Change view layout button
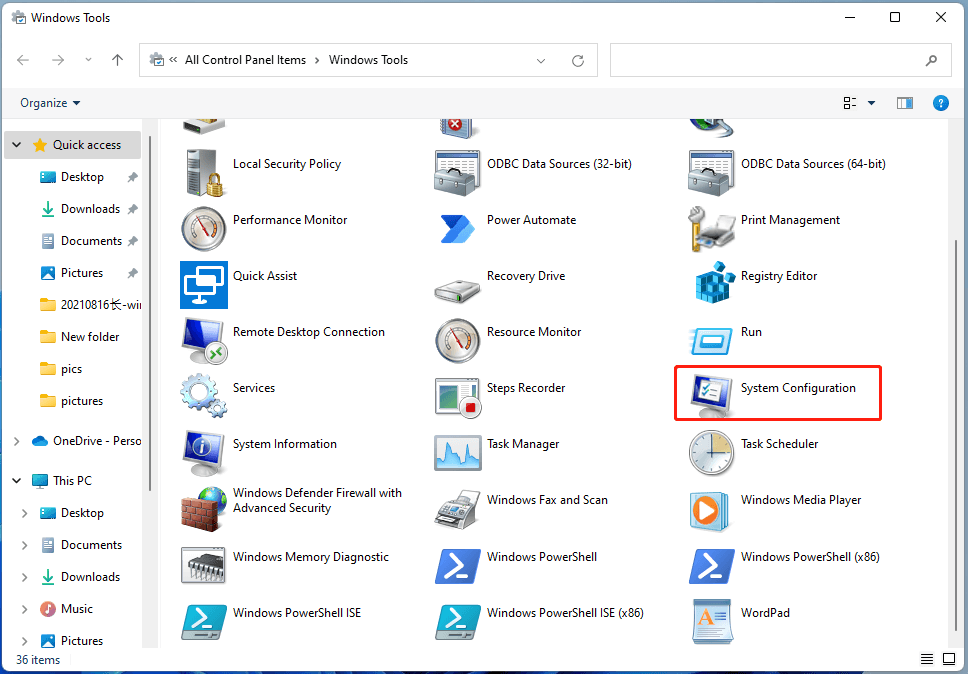Viewport: 968px width, 674px height. click(849, 103)
